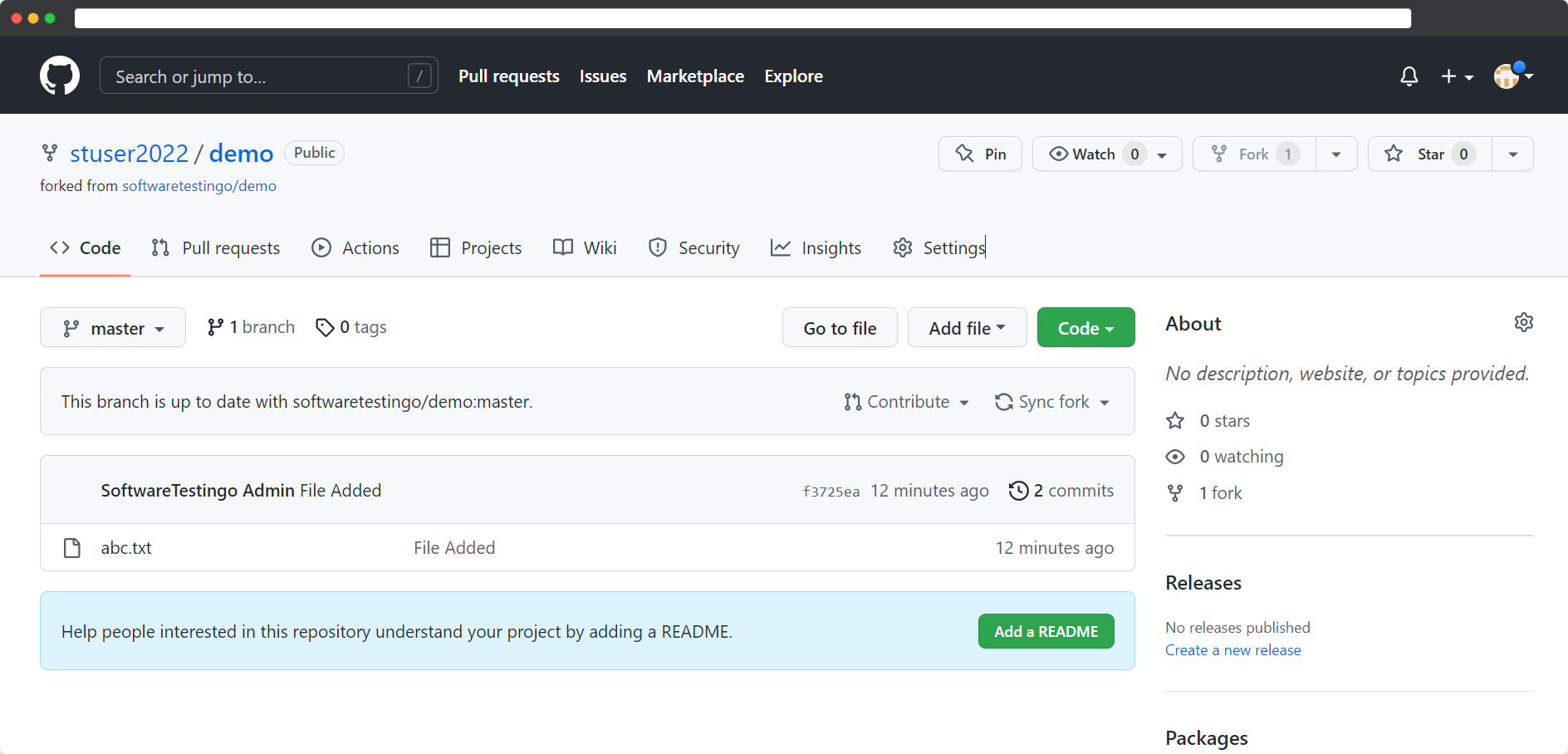Switch to the Settings tab
The image size is (1568, 754).
938,247
